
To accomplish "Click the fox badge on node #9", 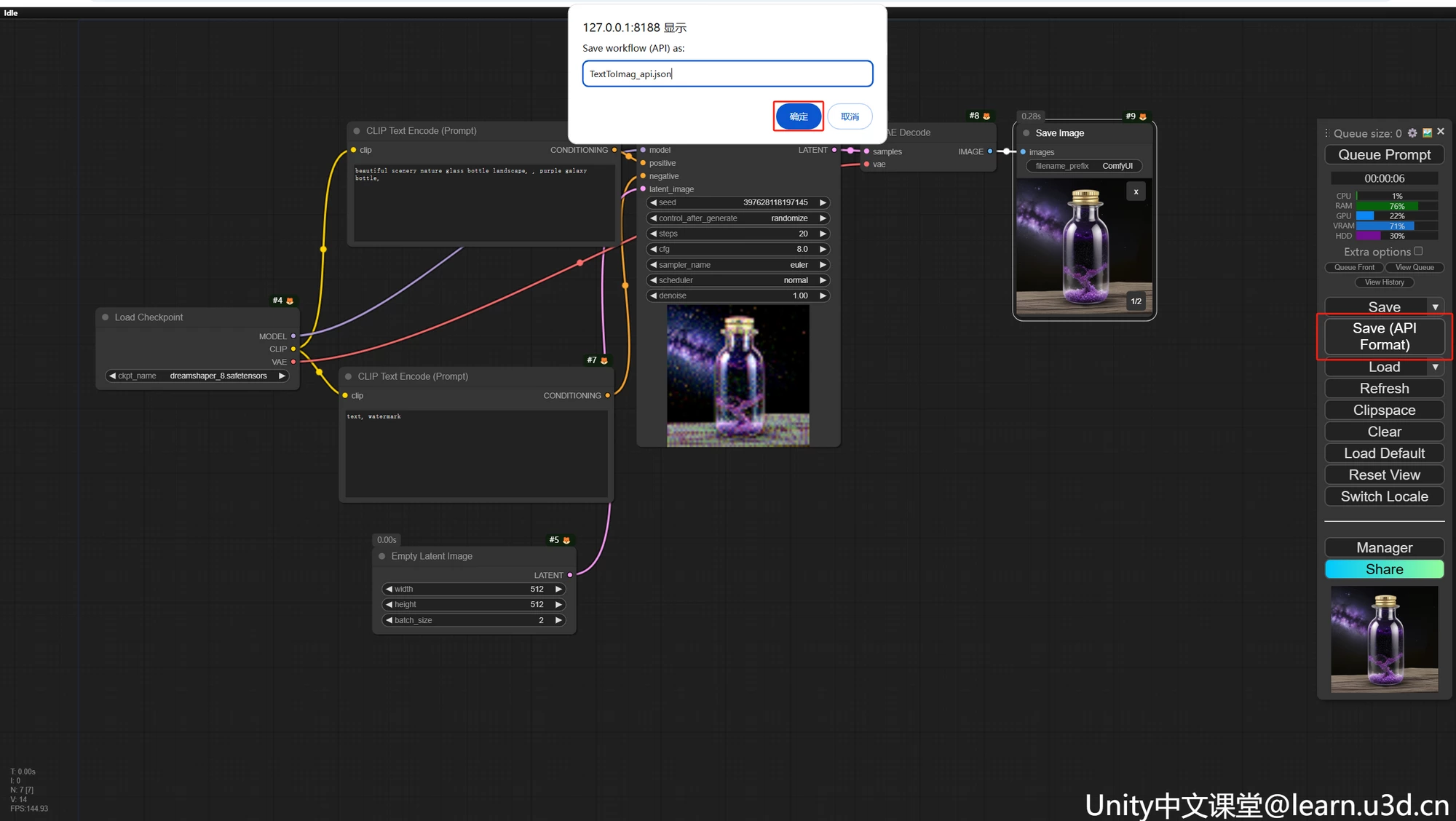I will coord(1143,116).
